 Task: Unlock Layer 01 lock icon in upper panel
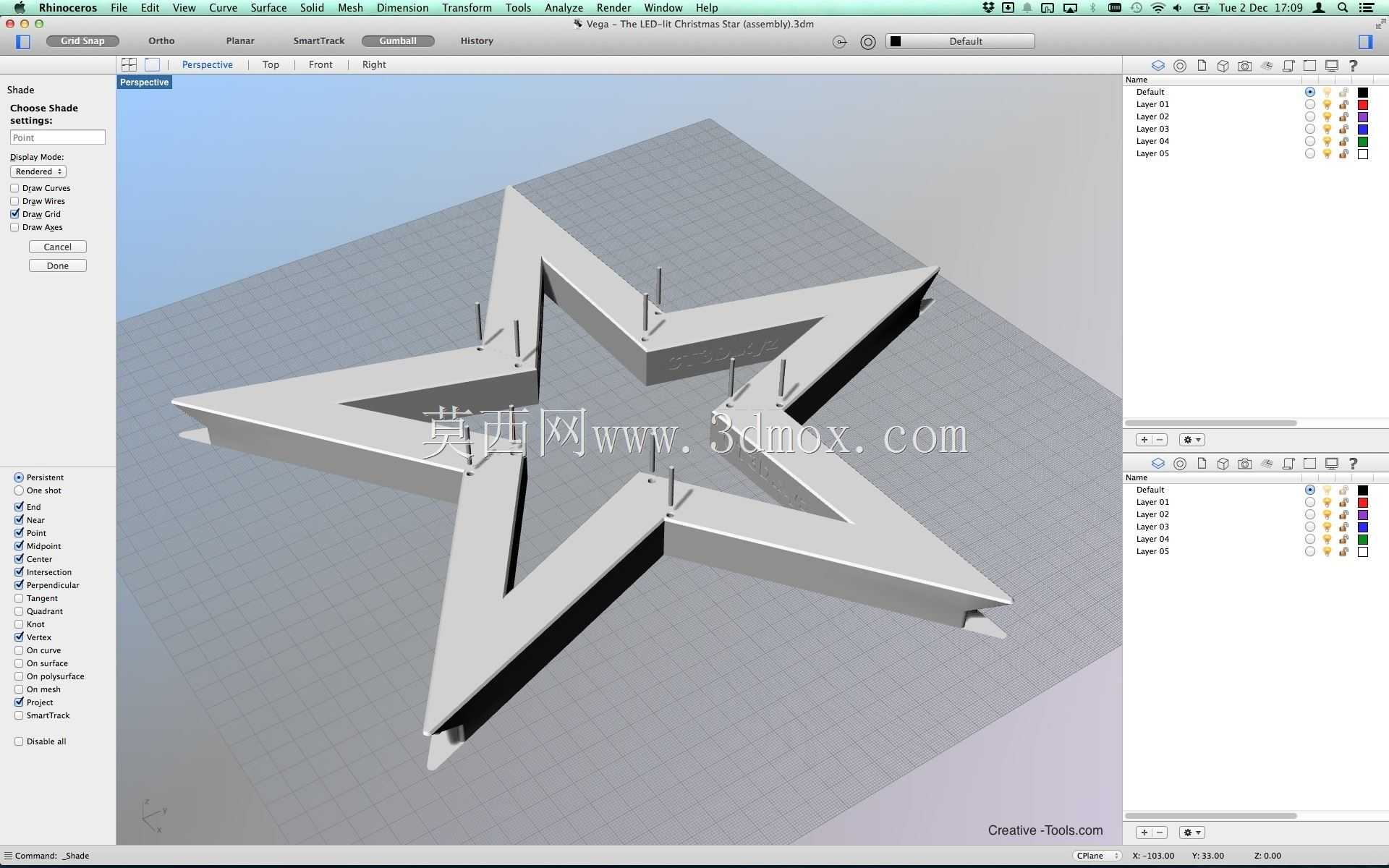(x=1343, y=105)
